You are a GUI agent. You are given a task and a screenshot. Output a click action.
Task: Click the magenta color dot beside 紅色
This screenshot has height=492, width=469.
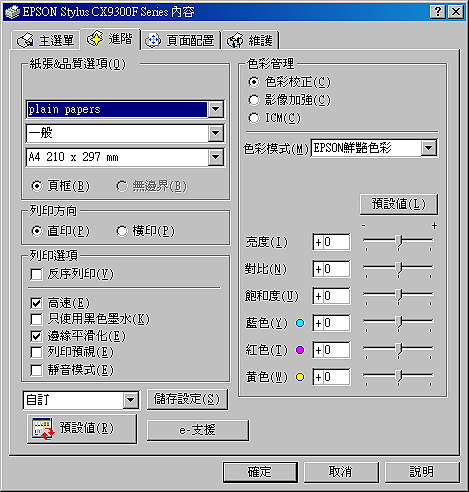point(300,350)
